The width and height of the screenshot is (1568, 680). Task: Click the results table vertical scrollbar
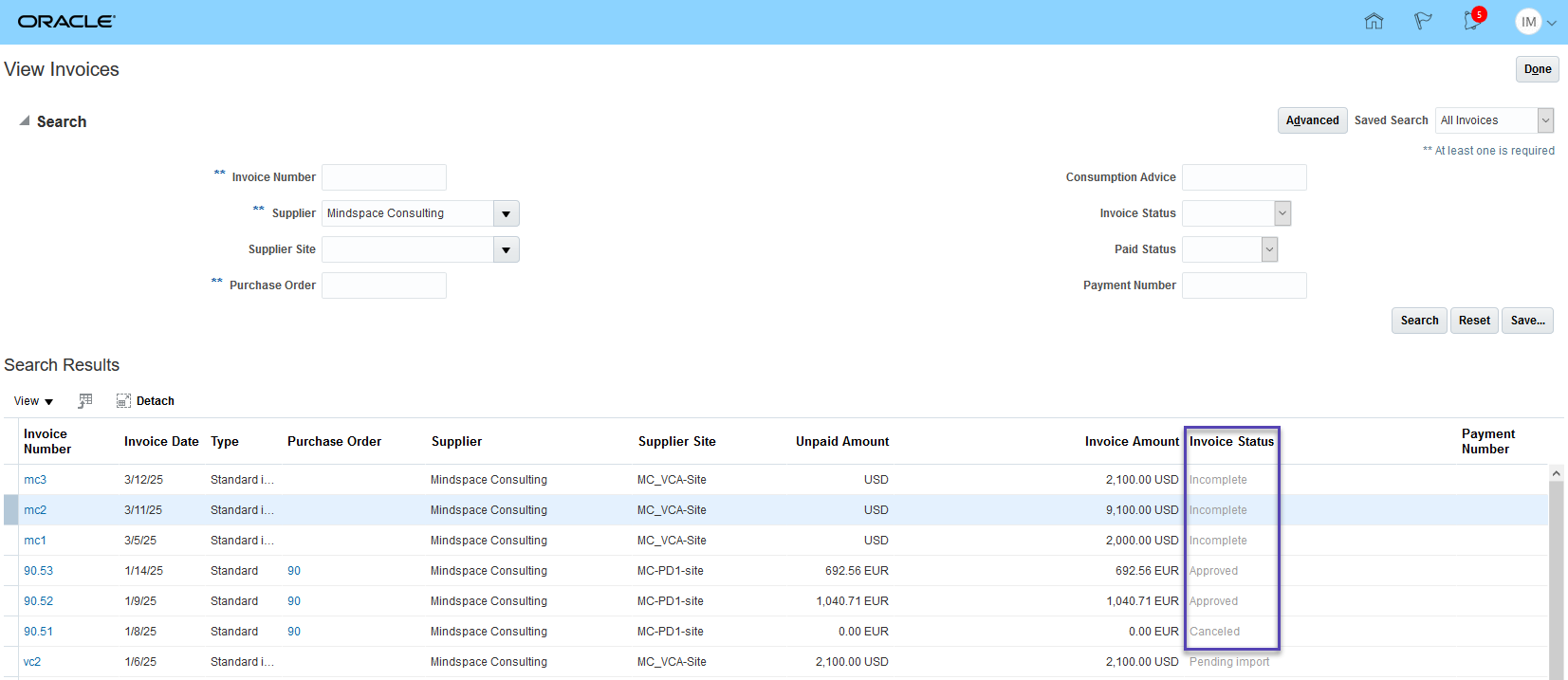tap(1556, 569)
